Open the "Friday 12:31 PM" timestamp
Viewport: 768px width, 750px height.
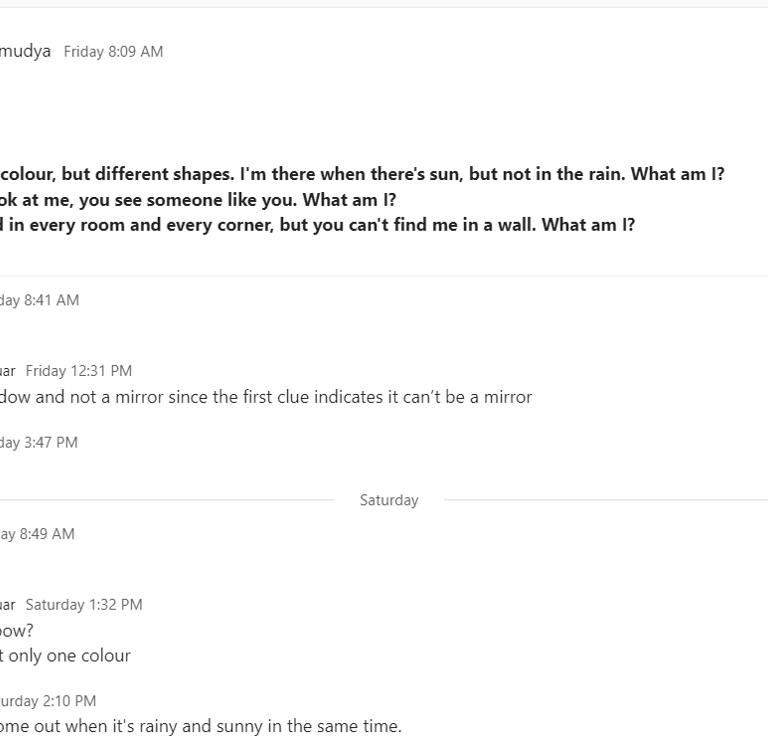click(x=79, y=371)
